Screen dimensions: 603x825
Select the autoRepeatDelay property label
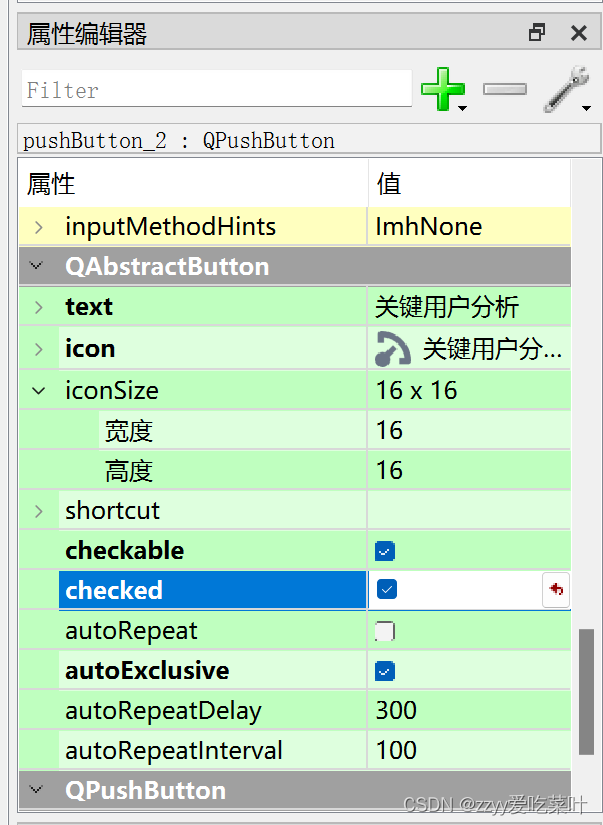pyautogui.click(x=163, y=711)
